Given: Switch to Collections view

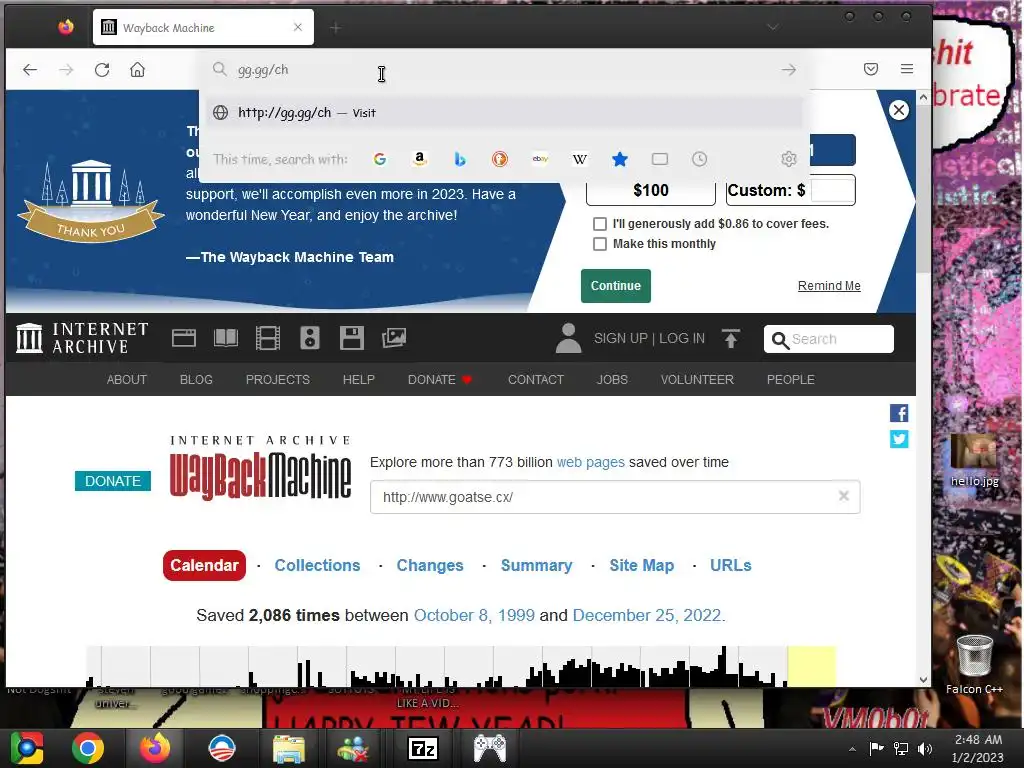Looking at the screenshot, I should [x=317, y=565].
